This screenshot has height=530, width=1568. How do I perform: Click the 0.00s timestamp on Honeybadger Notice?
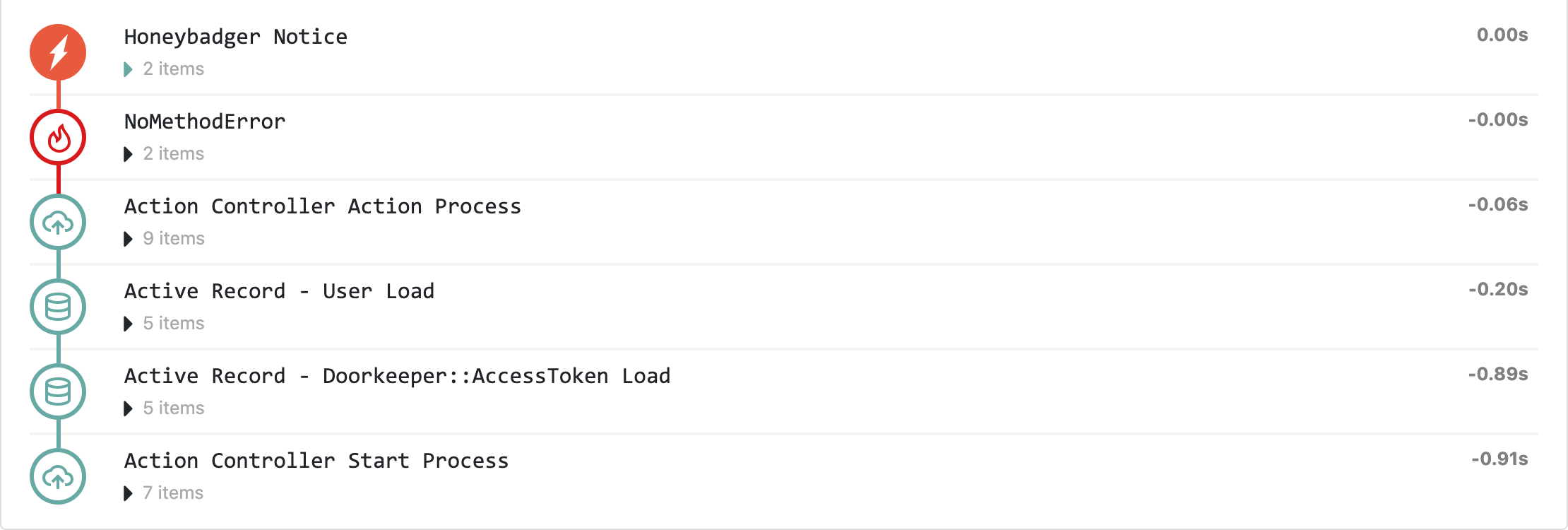pyautogui.click(x=1502, y=35)
